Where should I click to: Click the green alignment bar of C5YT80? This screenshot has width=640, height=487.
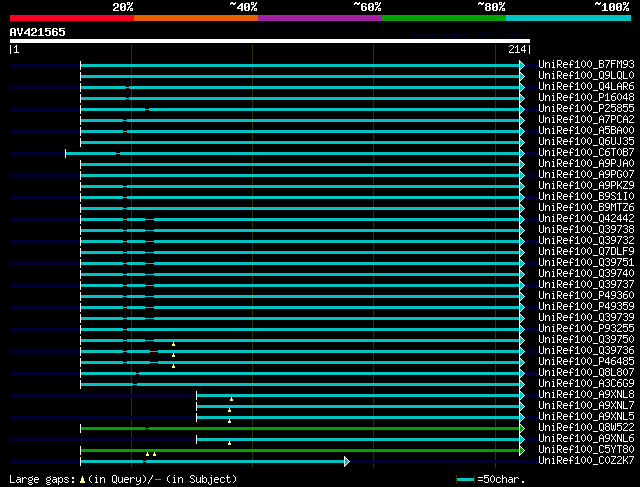click(300, 450)
